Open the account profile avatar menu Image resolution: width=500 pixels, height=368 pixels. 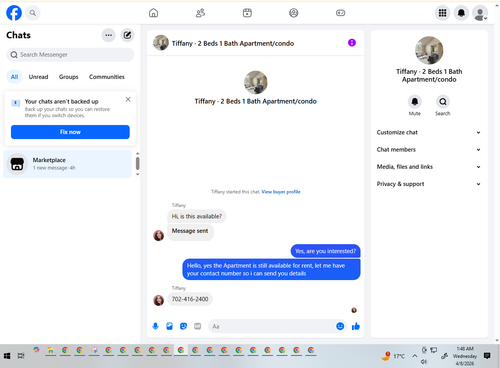coord(480,13)
